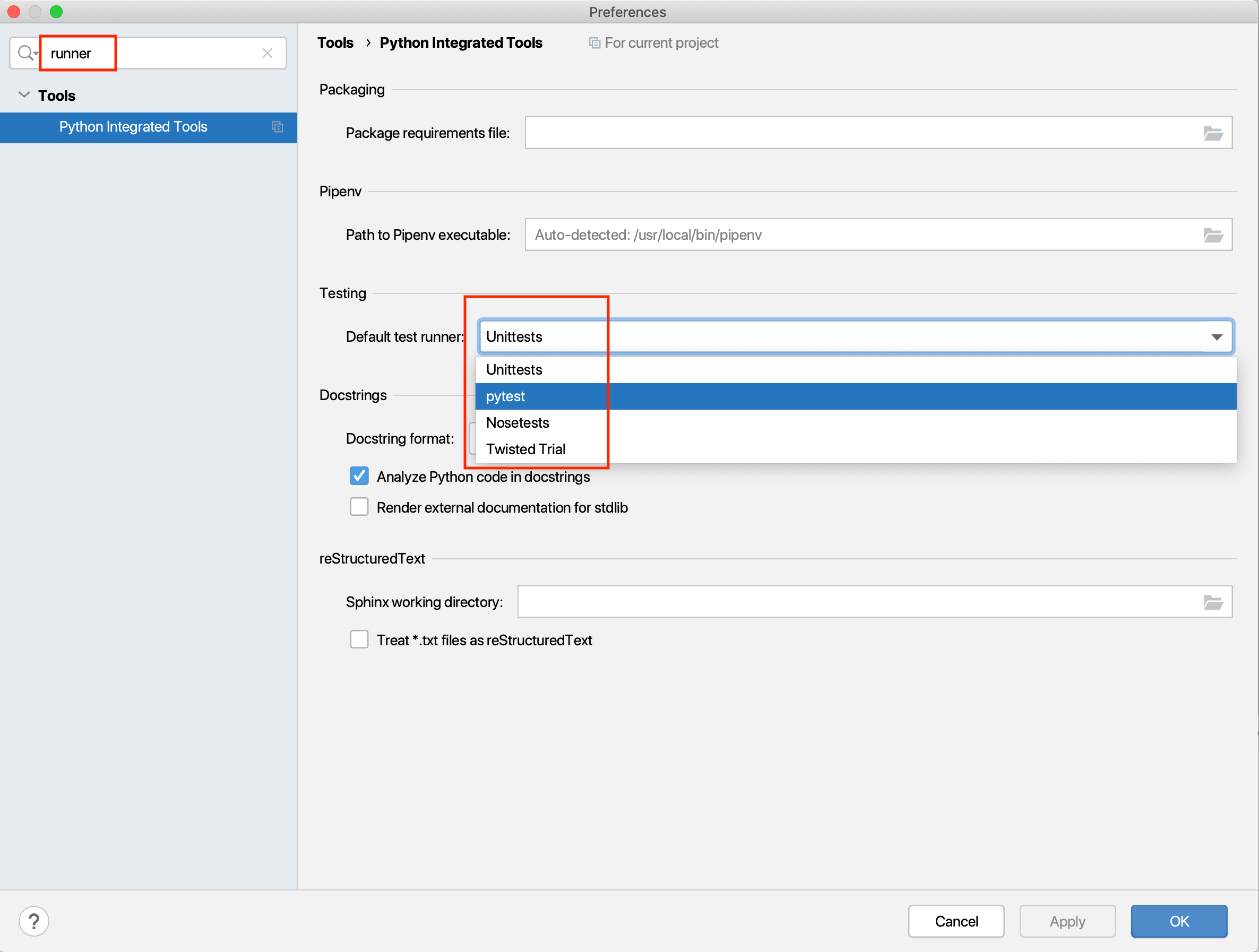Click the Path to Pipenv executable field

pyautogui.click(x=878, y=235)
